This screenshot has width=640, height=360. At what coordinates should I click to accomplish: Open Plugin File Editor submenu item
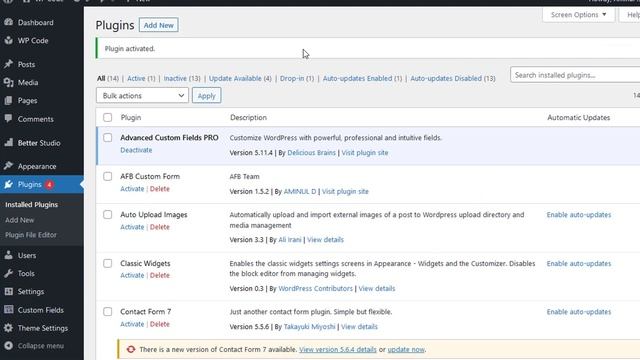coord(31,235)
